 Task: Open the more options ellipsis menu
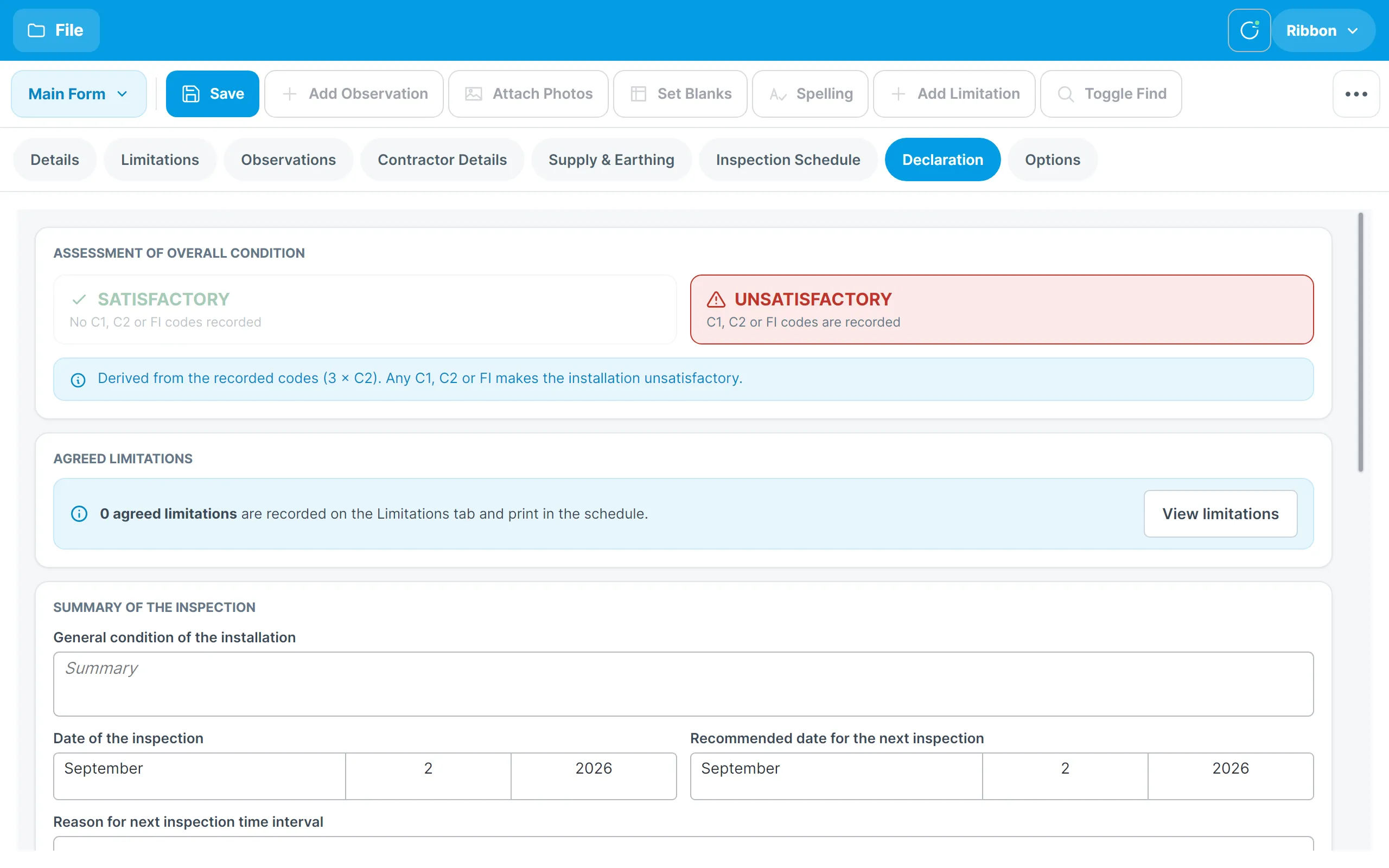coord(1356,93)
